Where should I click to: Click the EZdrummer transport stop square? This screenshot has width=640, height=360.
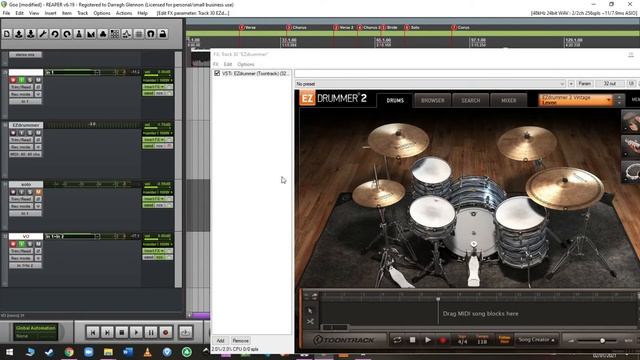413,340
